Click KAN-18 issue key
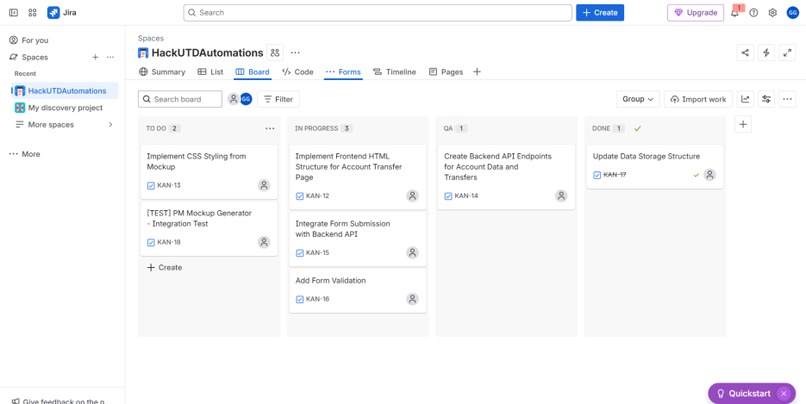The height and width of the screenshot is (404, 806). [x=169, y=242]
